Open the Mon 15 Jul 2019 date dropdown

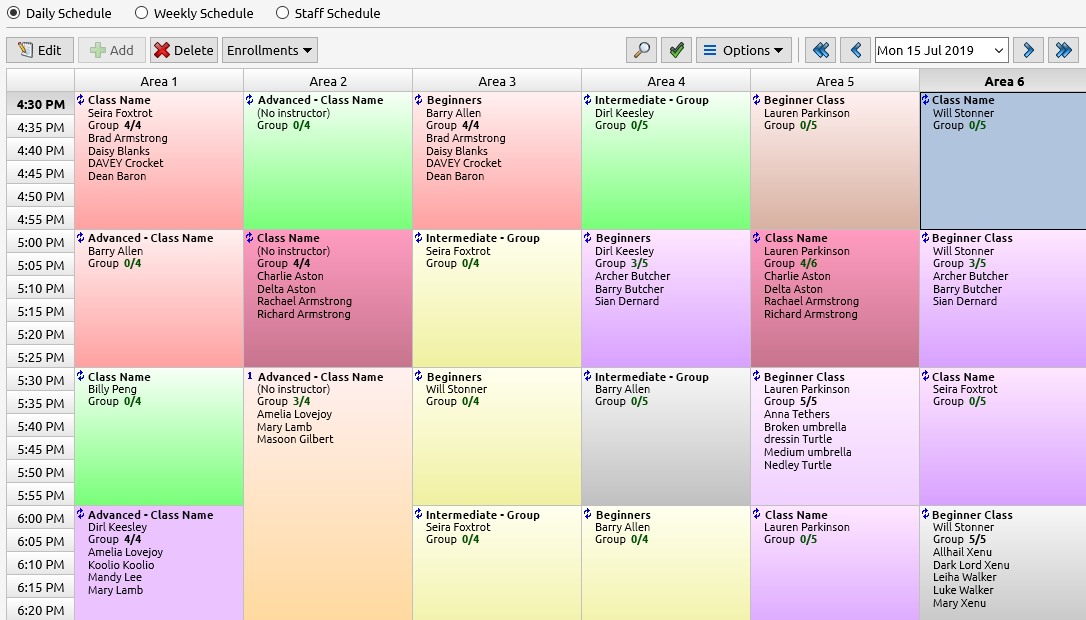click(x=941, y=49)
